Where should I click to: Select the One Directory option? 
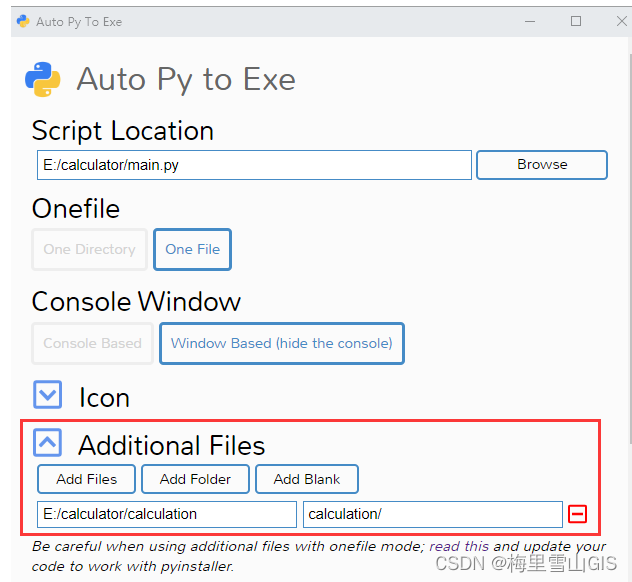(89, 249)
